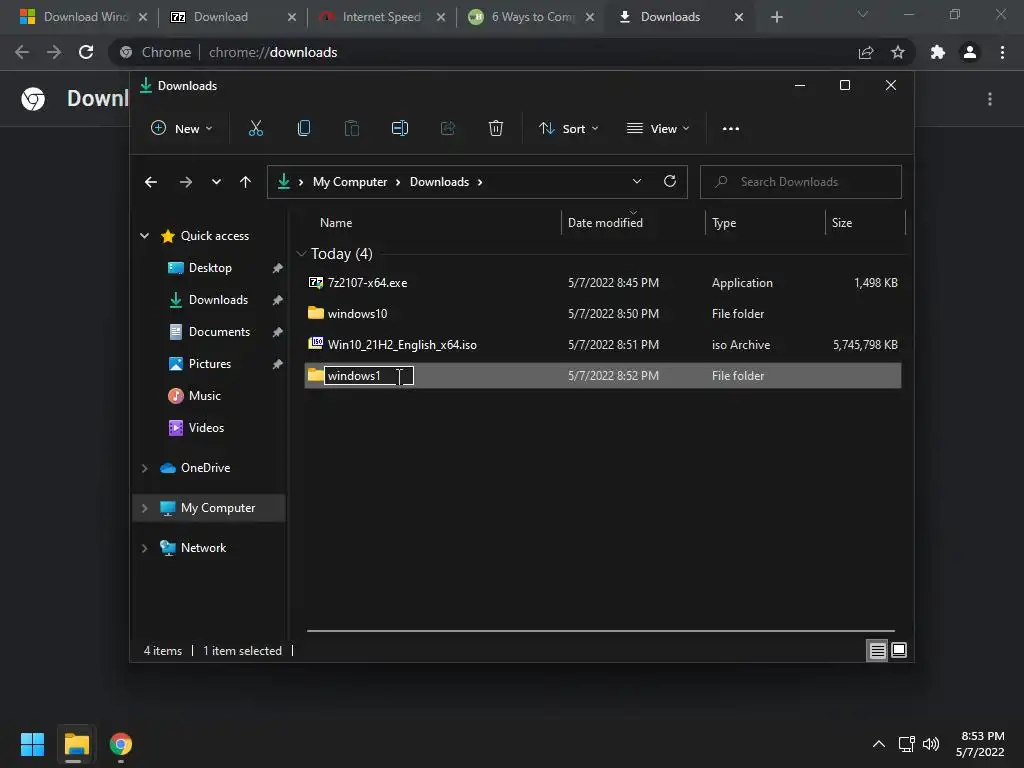Click the horizontal scrollbar in file list
Image resolution: width=1024 pixels, height=768 pixels.
601,631
